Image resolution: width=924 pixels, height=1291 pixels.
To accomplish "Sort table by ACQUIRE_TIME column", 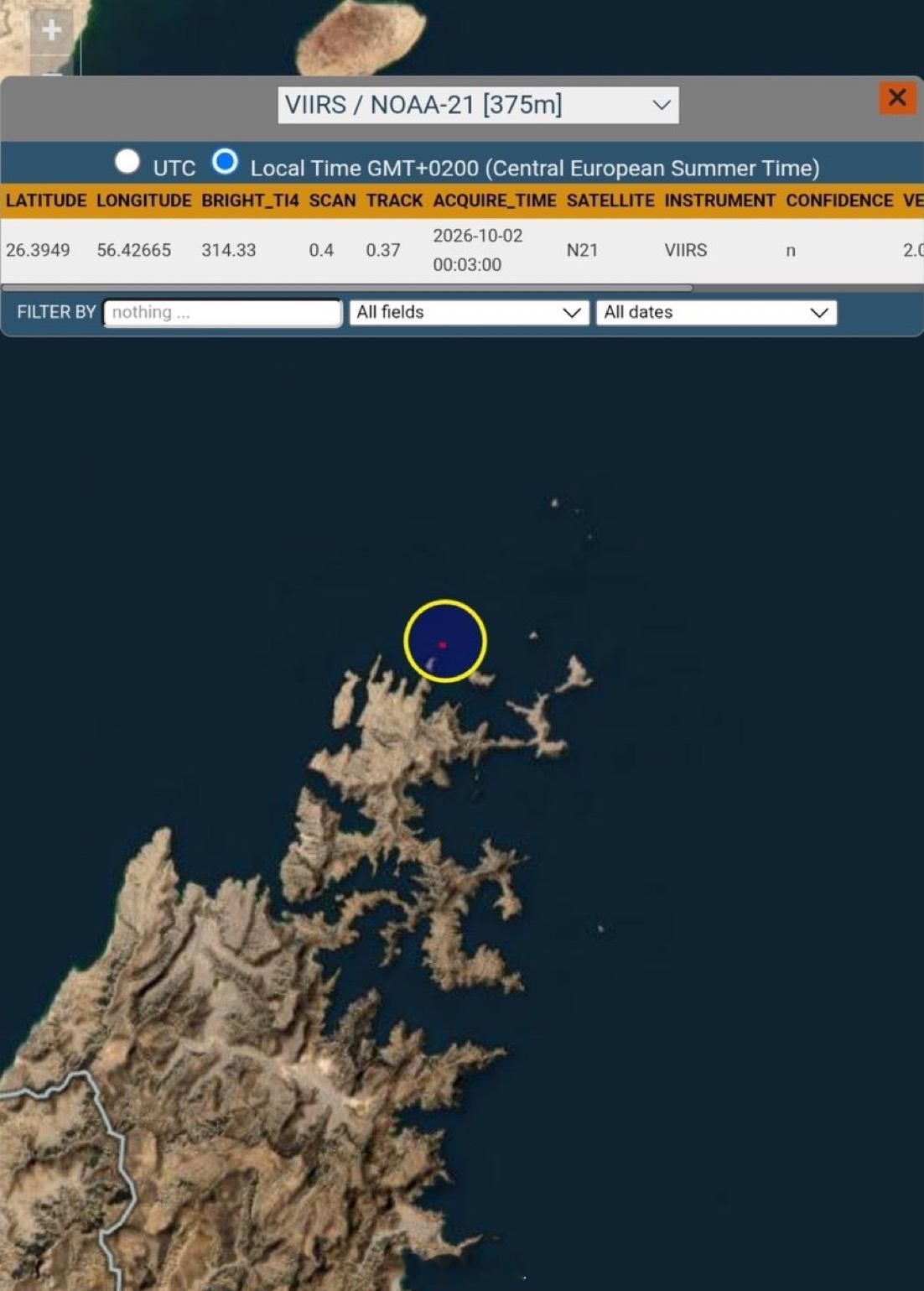I will click(495, 200).
